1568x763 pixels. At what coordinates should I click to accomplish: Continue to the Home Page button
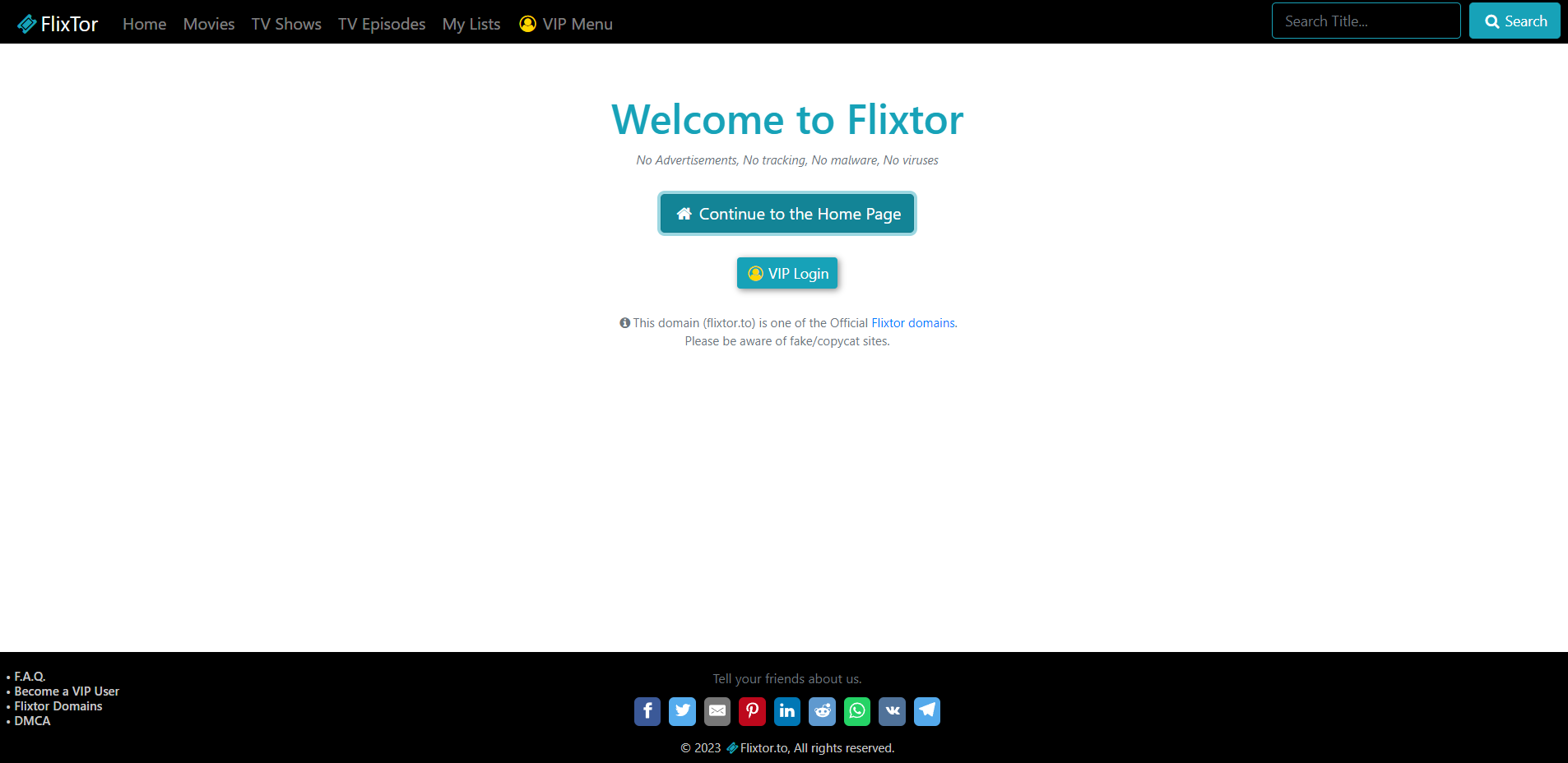pos(787,214)
